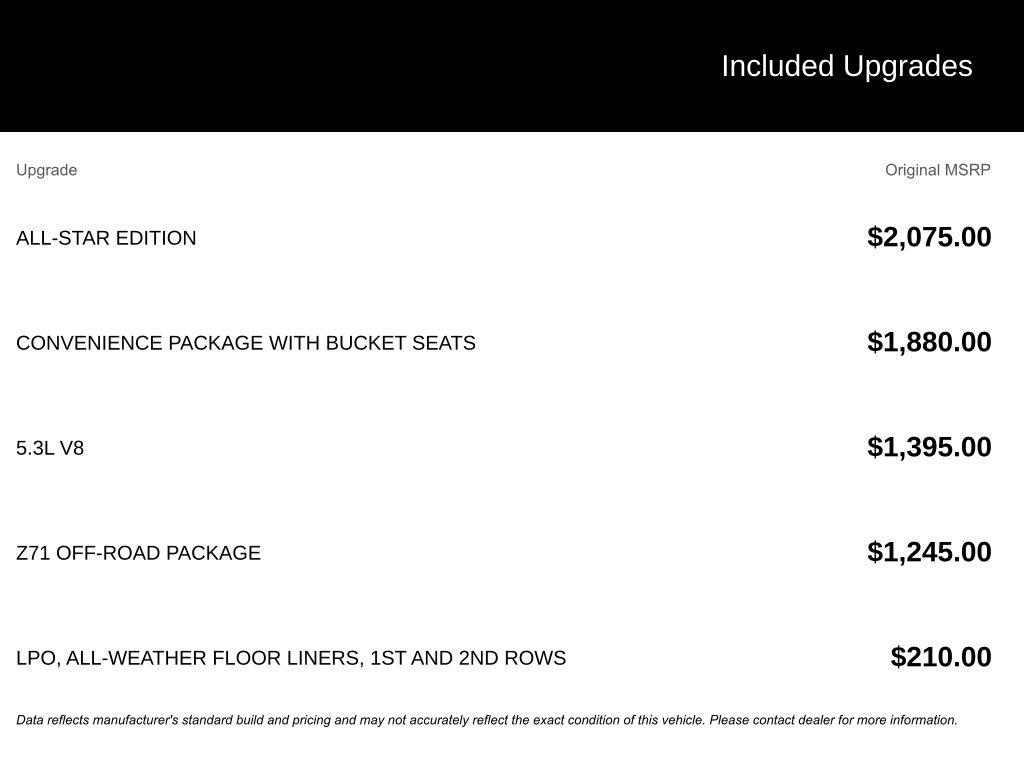Viewport: 1024px width, 768px height.
Task: Click the $210.00 price
Action: coord(941,657)
